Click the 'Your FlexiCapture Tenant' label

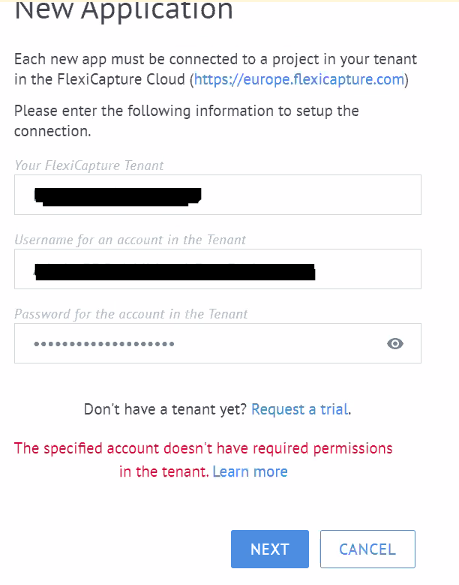tap(89, 165)
